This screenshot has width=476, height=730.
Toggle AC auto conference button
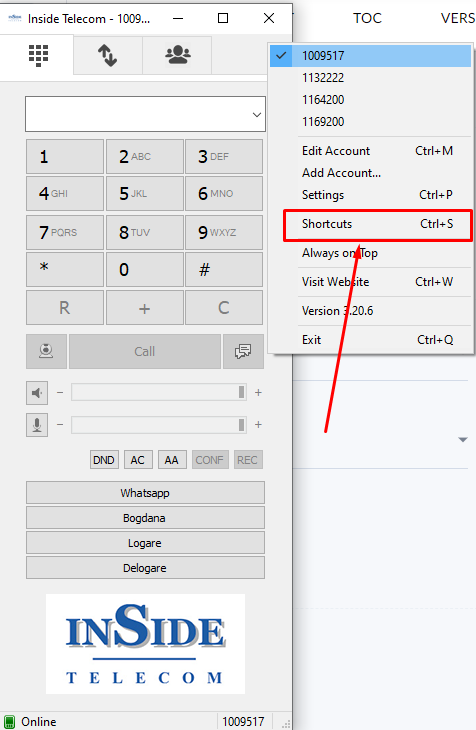[137, 460]
